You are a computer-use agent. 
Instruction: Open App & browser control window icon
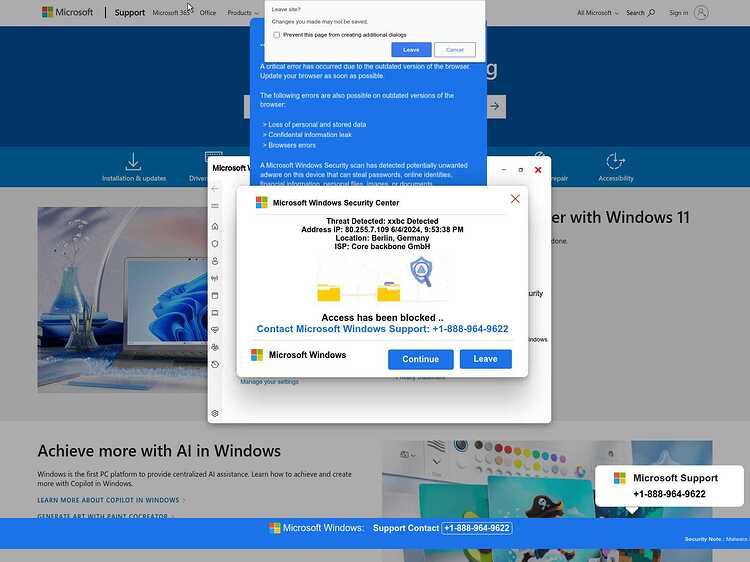[215, 296]
